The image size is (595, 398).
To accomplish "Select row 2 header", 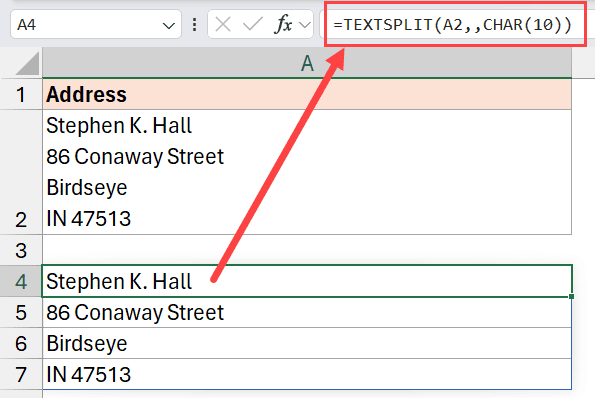I will click(x=21, y=172).
